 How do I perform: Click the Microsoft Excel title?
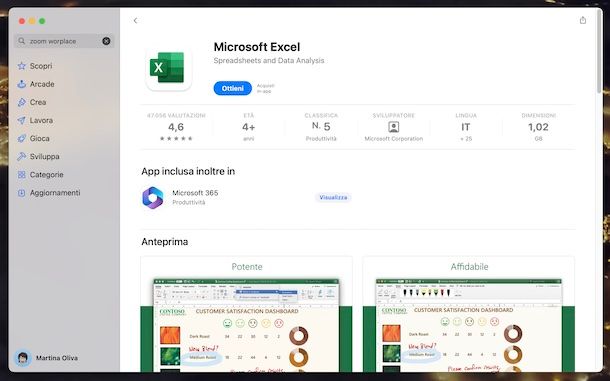click(x=257, y=47)
